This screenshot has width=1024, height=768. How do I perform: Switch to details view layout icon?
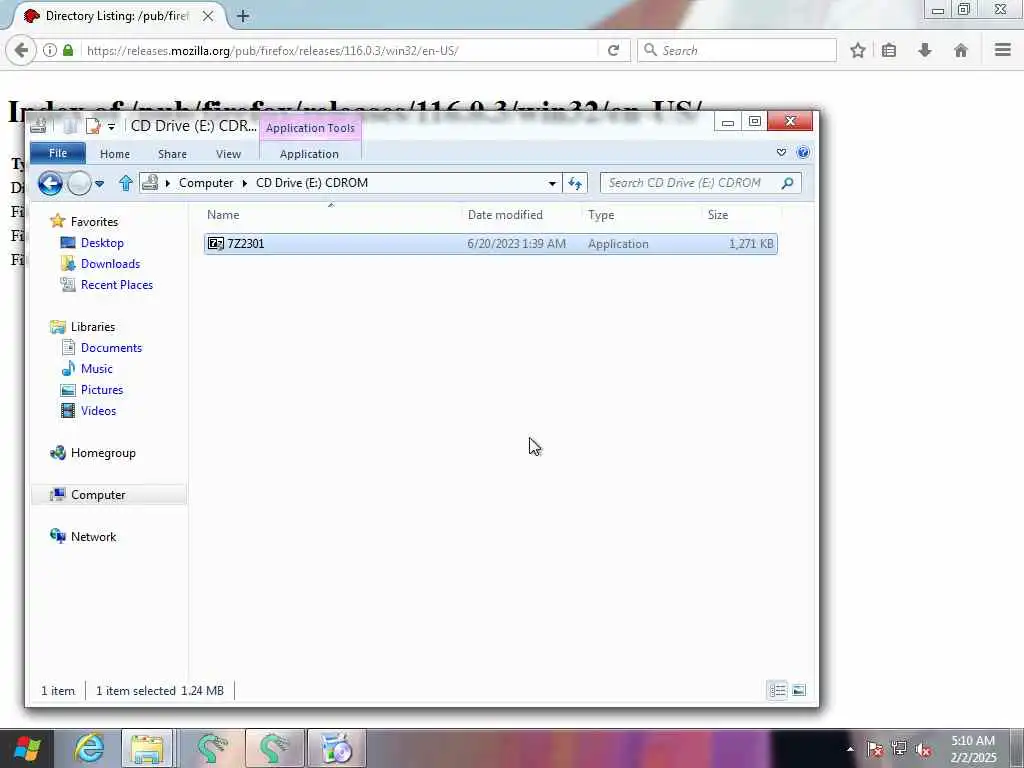click(x=778, y=690)
